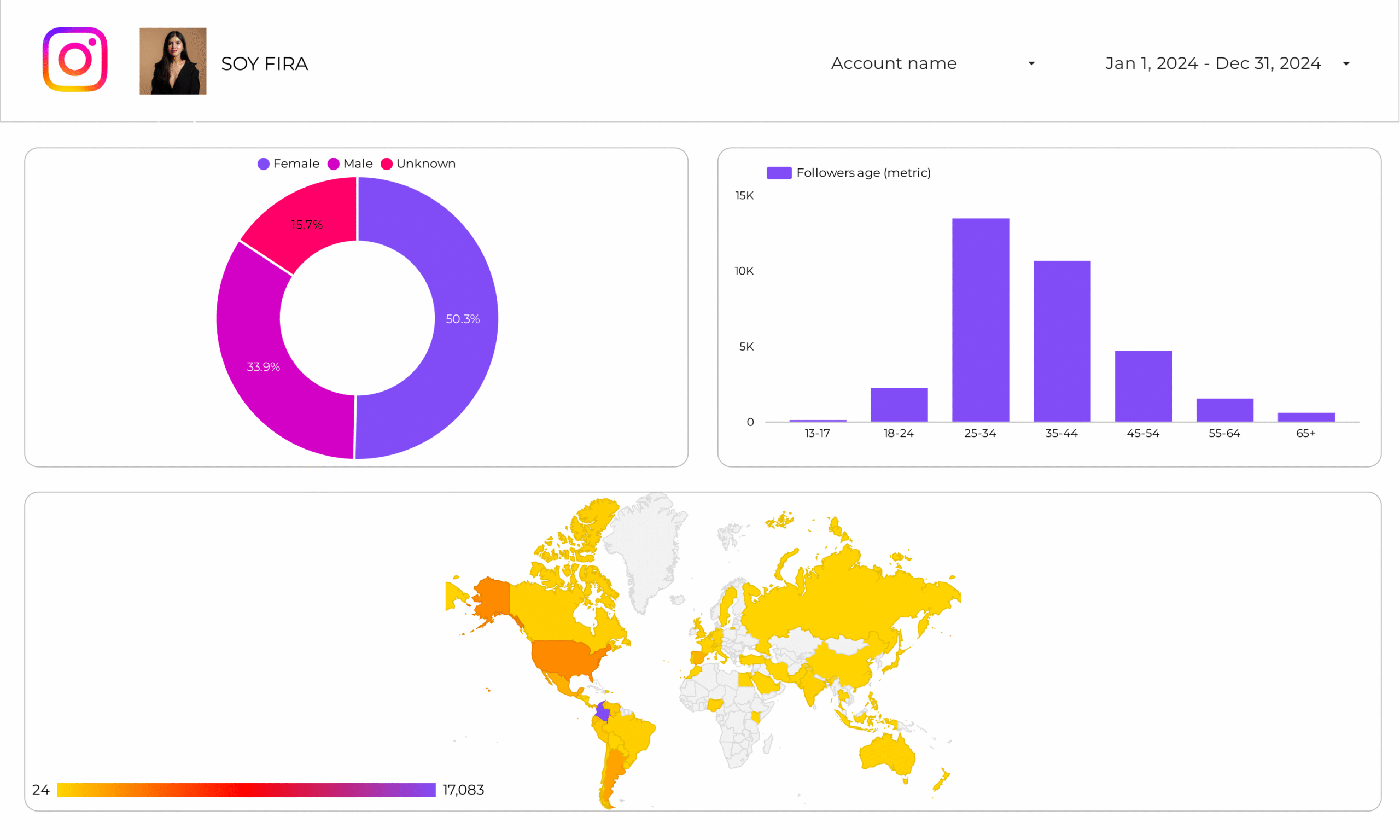Image resolution: width=1400 pixels, height=840 pixels.
Task: Toggle the Unknown legend dot
Action: [387, 164]
